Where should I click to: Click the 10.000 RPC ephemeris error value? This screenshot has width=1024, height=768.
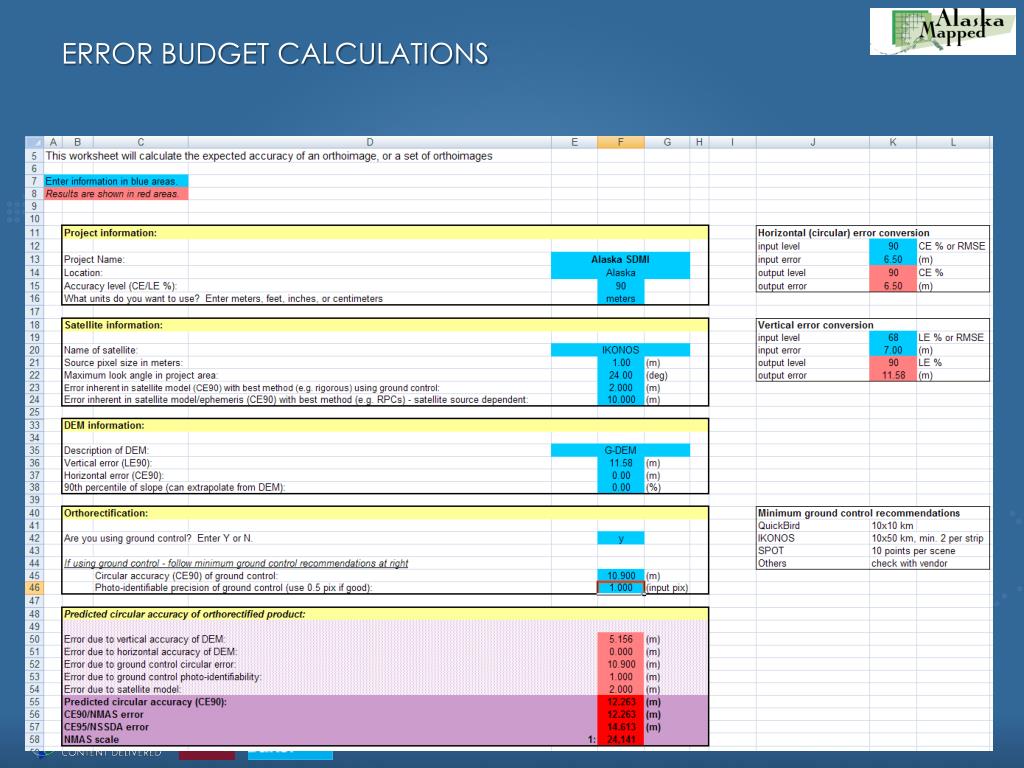620,400
